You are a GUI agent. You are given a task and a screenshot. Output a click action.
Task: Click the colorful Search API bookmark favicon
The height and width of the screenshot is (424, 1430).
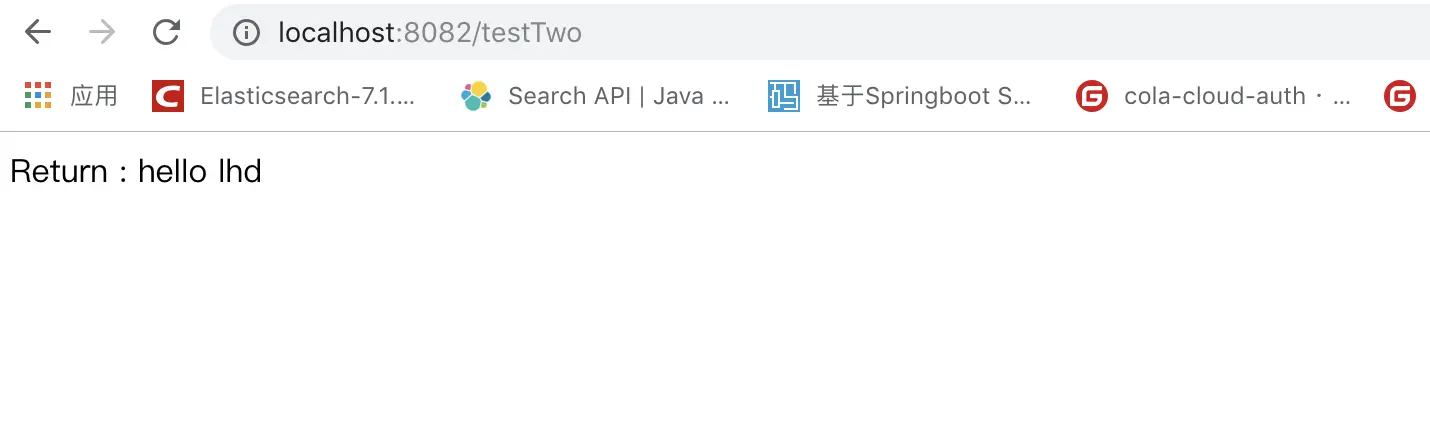coord(476,96)
